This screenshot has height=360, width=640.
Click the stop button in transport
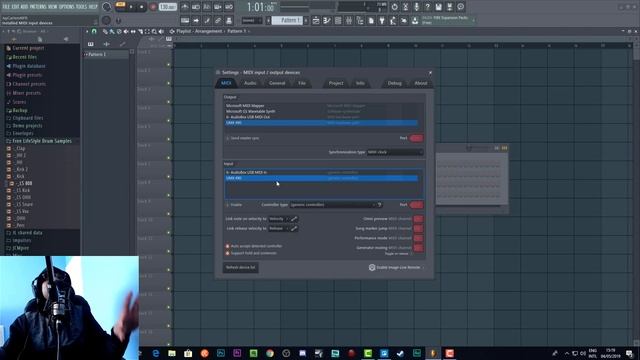tap(142, 7)
